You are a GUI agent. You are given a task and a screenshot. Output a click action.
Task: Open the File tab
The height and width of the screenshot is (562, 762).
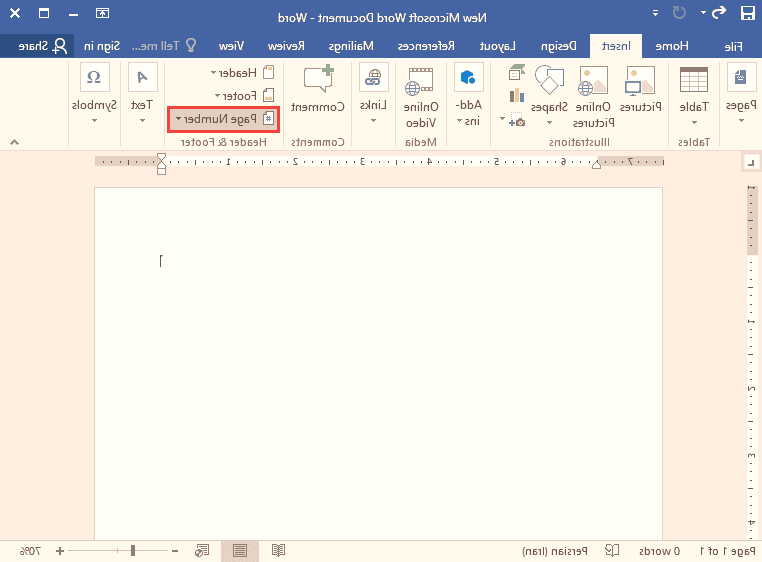pyautogui.click(x=733, y=46)
